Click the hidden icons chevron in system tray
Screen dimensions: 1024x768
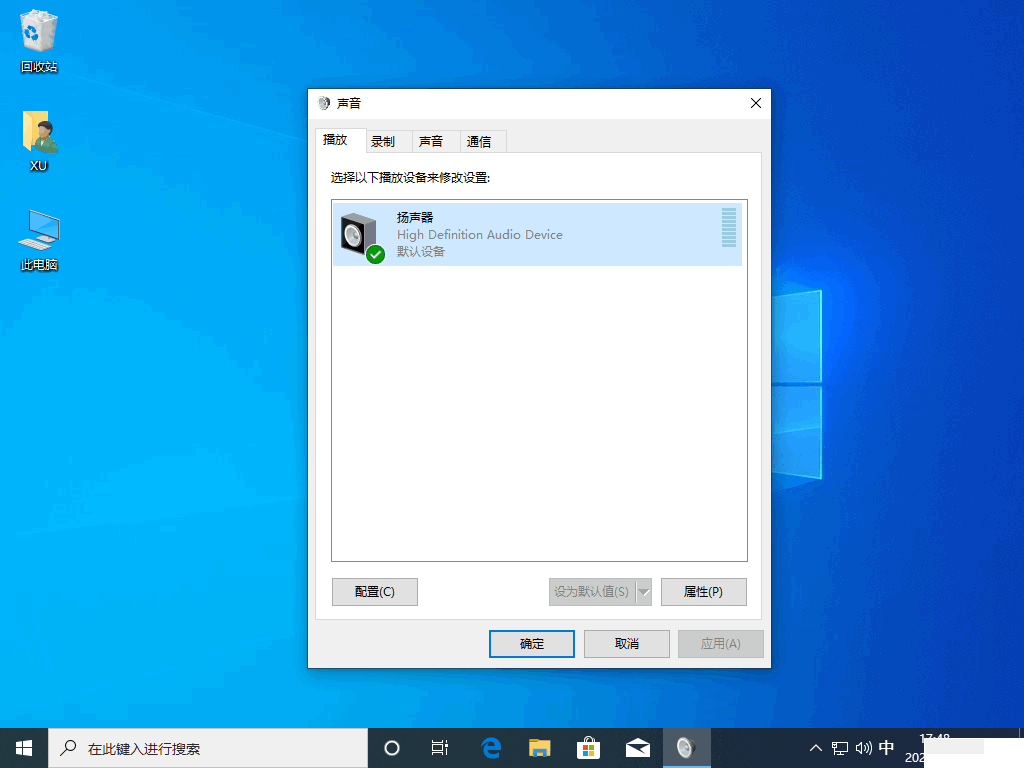click(816, 747)
